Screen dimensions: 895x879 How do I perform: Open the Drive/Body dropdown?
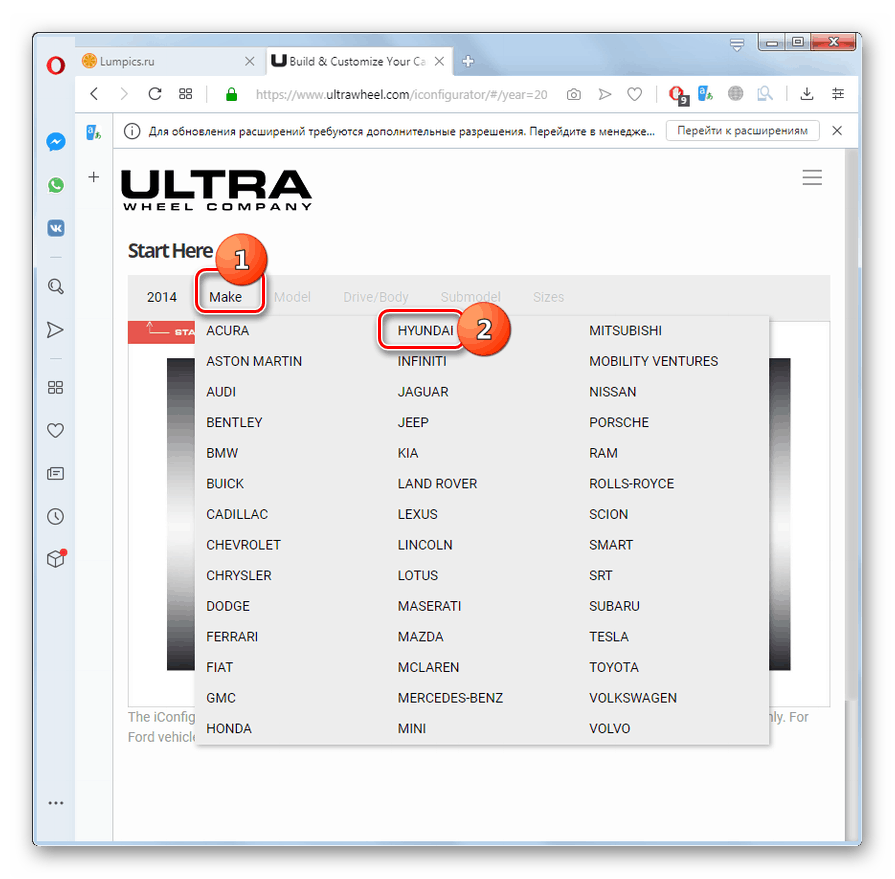pos(376,296)
